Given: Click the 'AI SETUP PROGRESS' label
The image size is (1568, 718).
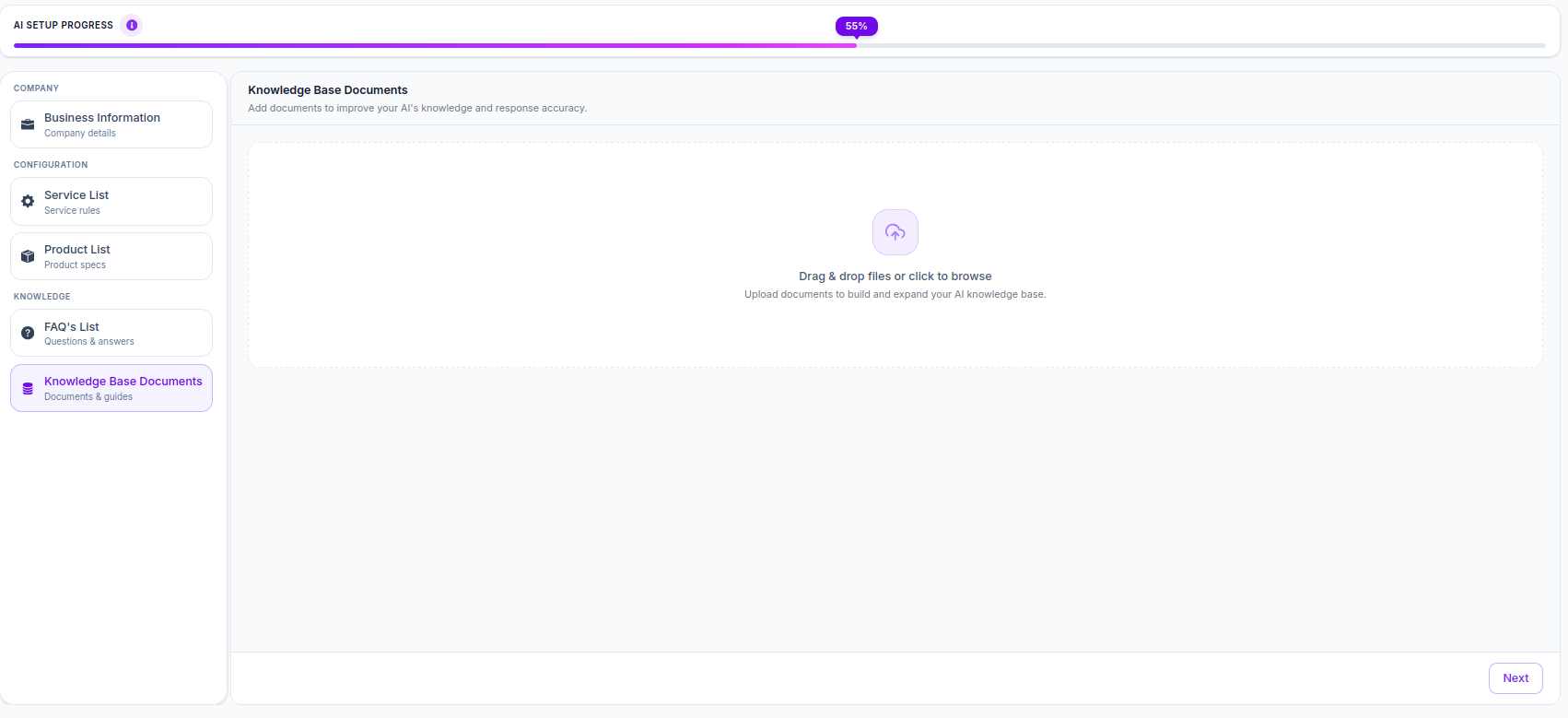Looking at the screenshot, I should pyautogui.click(x=64, y=25).
